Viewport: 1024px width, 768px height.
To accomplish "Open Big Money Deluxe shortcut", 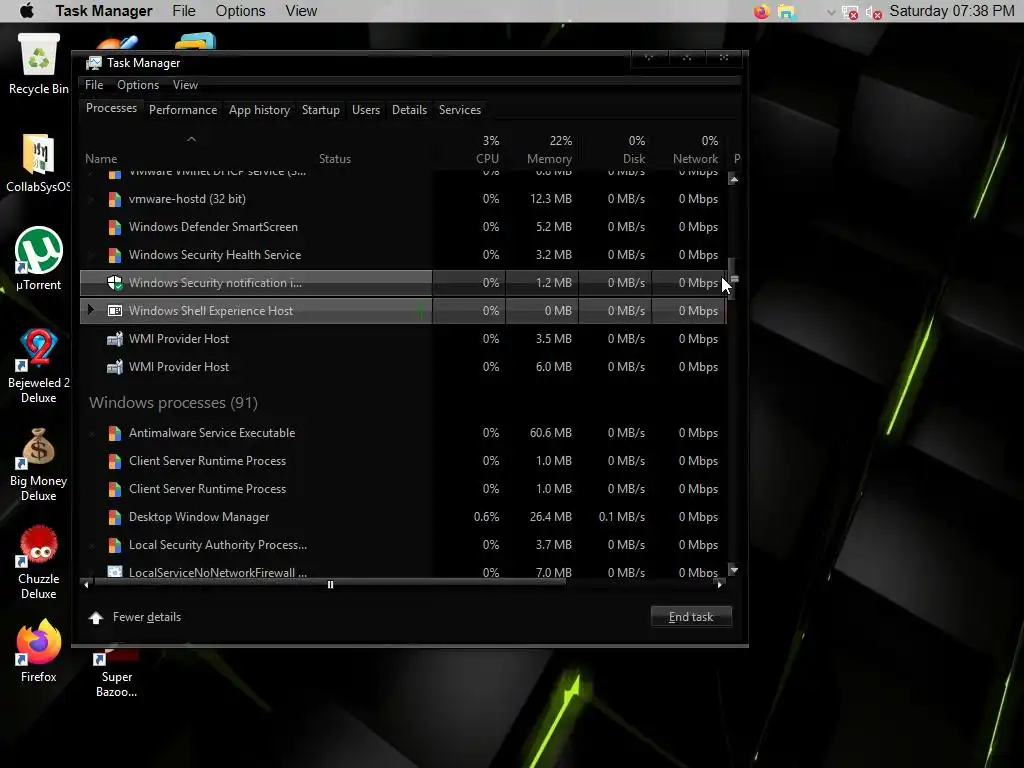I will click(x=39, y=465).
